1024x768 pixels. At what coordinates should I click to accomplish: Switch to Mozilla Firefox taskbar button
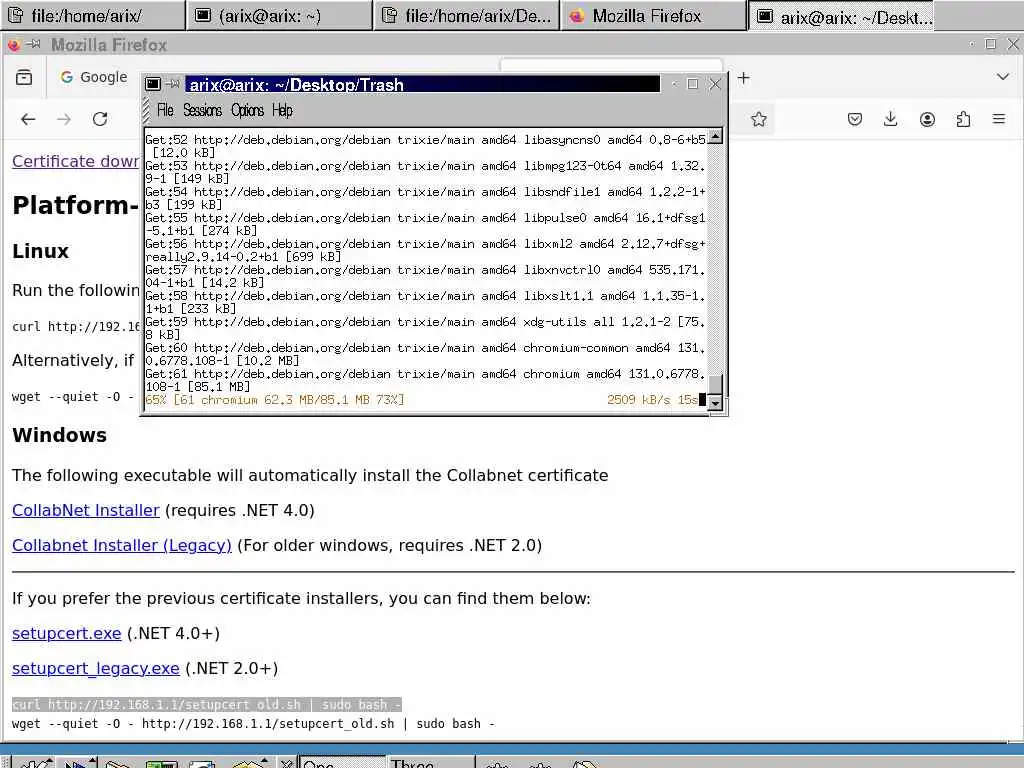pyautogui.click(x=653, y=16)
